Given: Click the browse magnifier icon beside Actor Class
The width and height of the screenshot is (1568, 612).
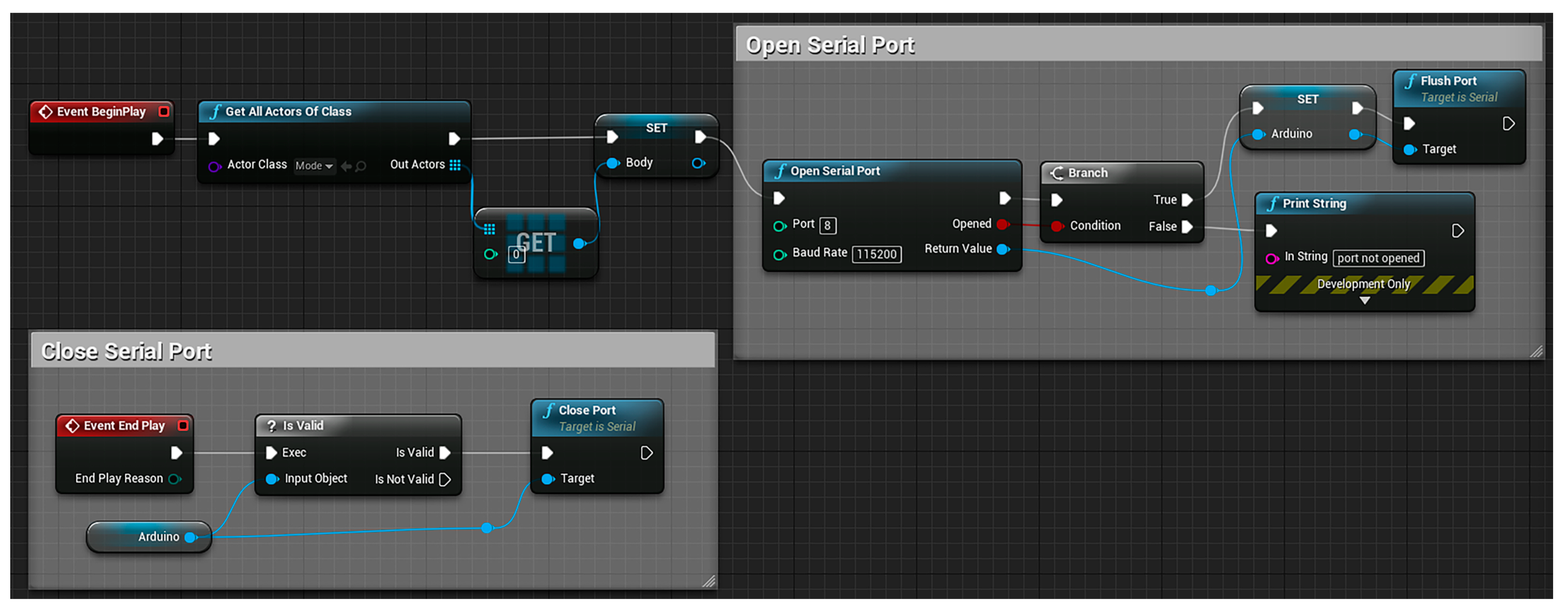Looking at the screenshot, I should pyautogui.click(x=361, y=166).
